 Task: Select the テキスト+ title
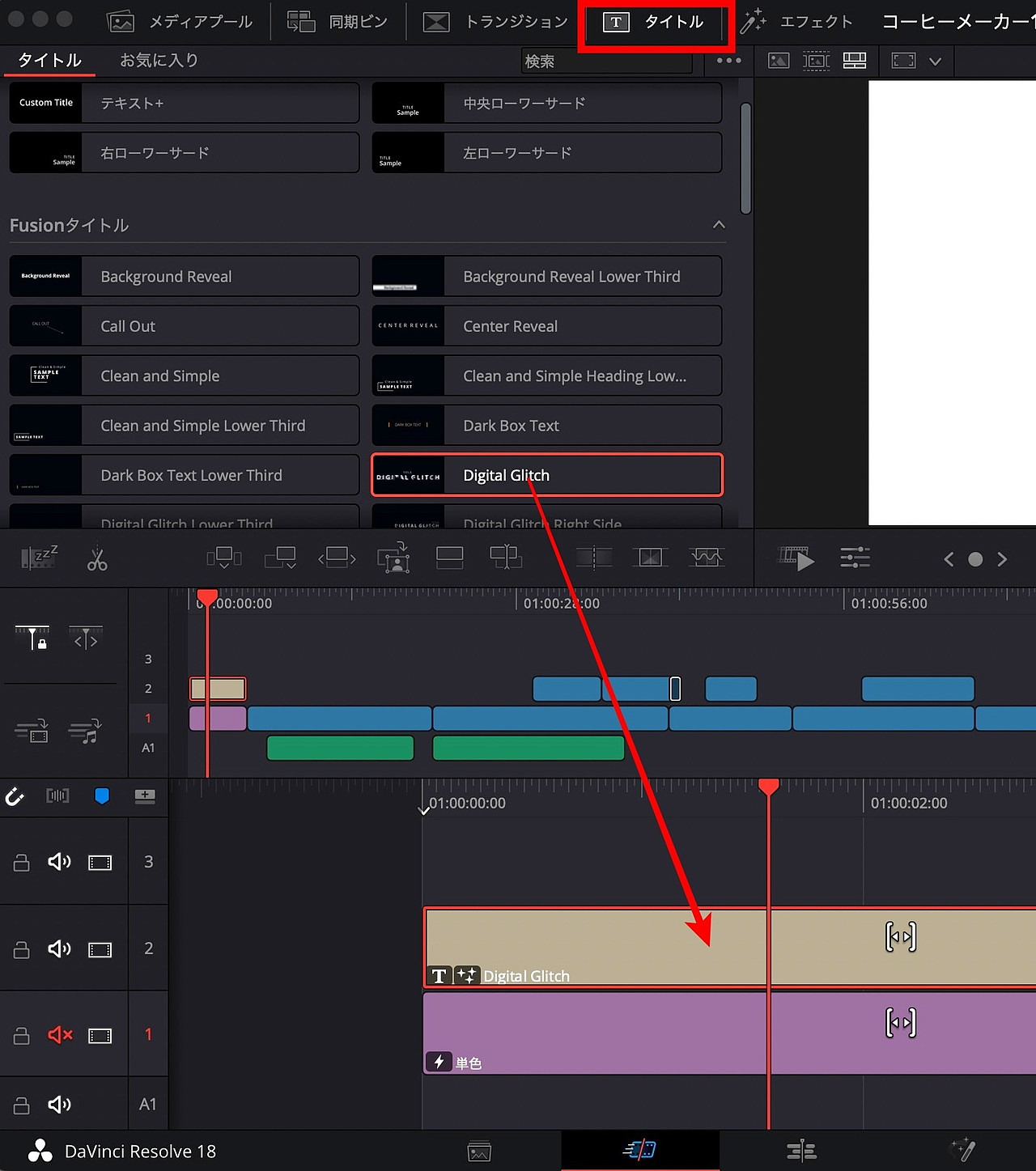184,103
